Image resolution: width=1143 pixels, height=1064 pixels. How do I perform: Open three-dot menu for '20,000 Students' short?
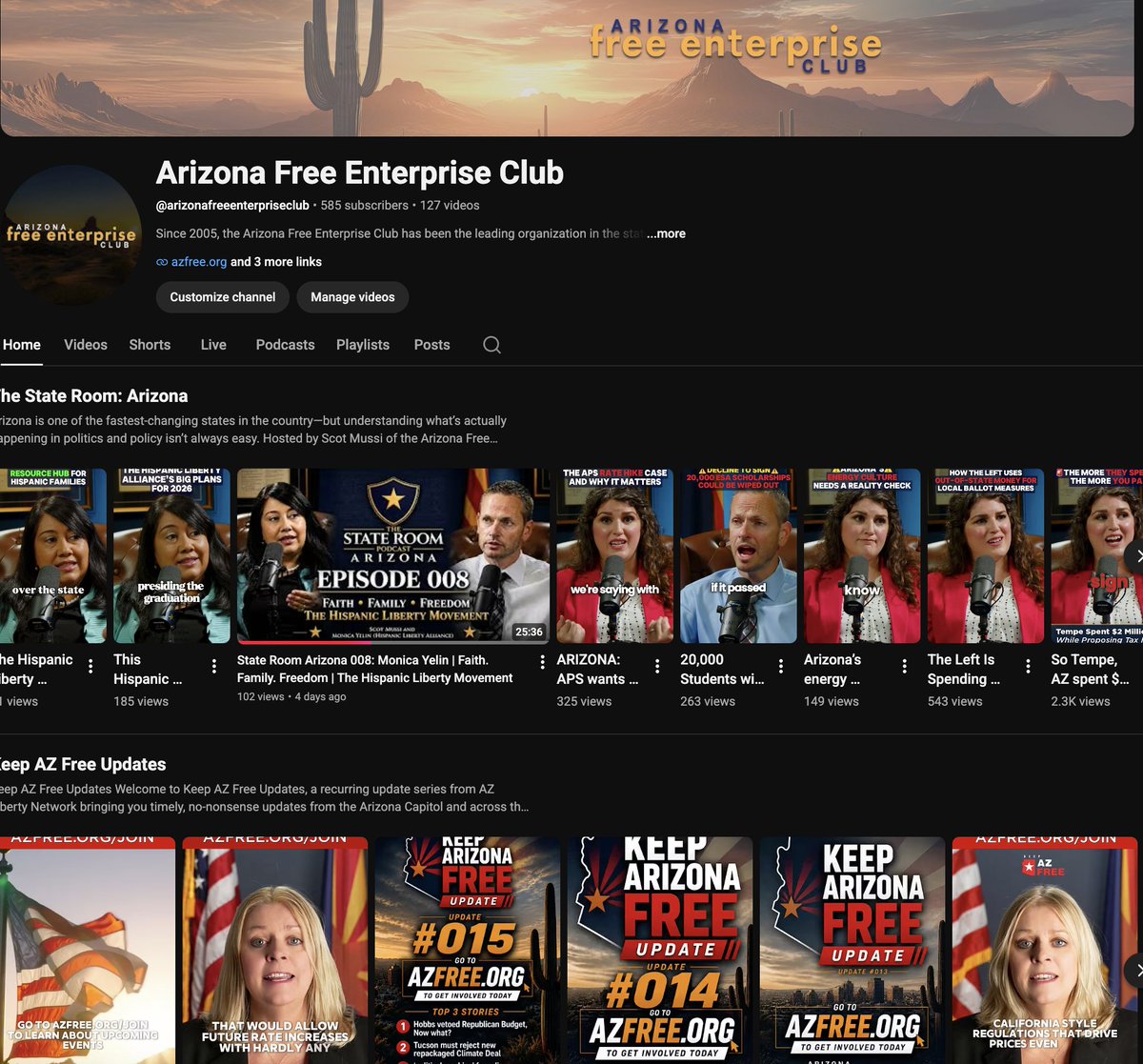coord(781,667)
